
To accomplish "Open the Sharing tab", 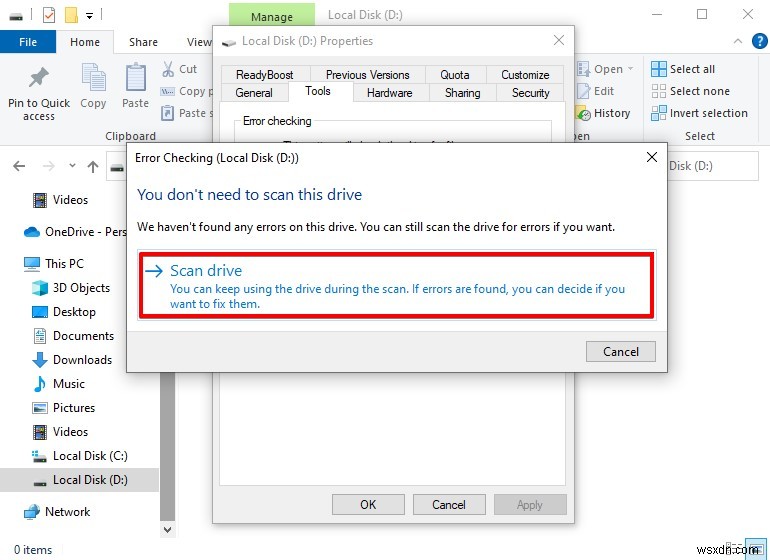I will [462, 92].
